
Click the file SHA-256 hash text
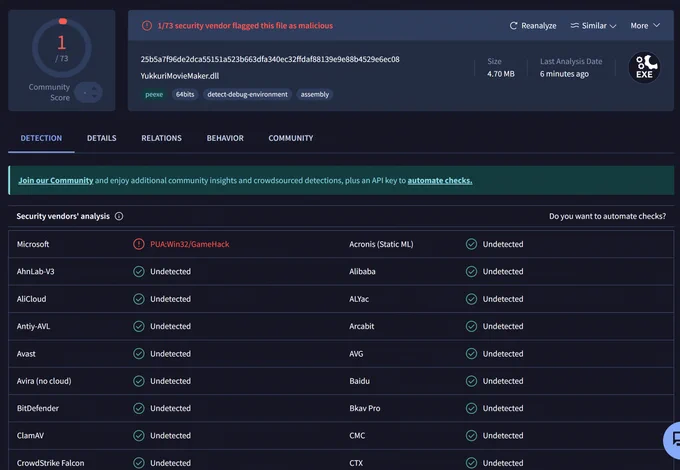tap(270, 59)
